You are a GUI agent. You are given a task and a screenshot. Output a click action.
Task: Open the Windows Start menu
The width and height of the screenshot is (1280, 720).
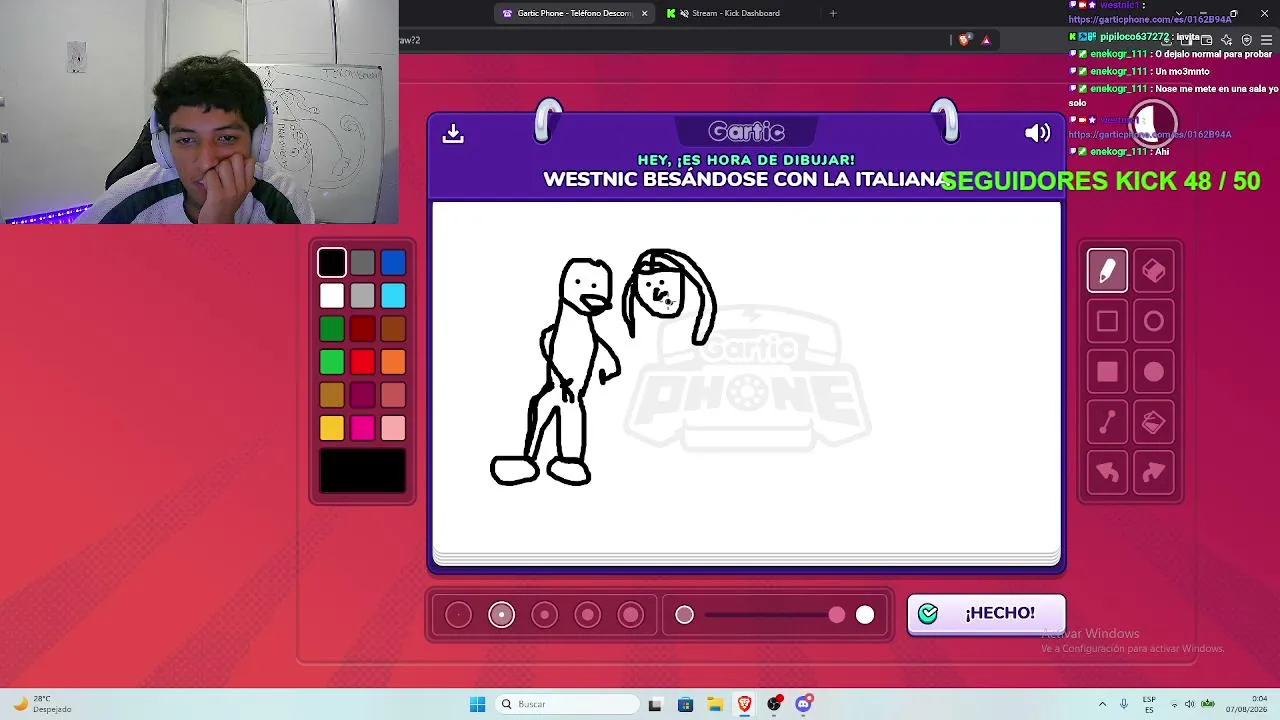477,704
